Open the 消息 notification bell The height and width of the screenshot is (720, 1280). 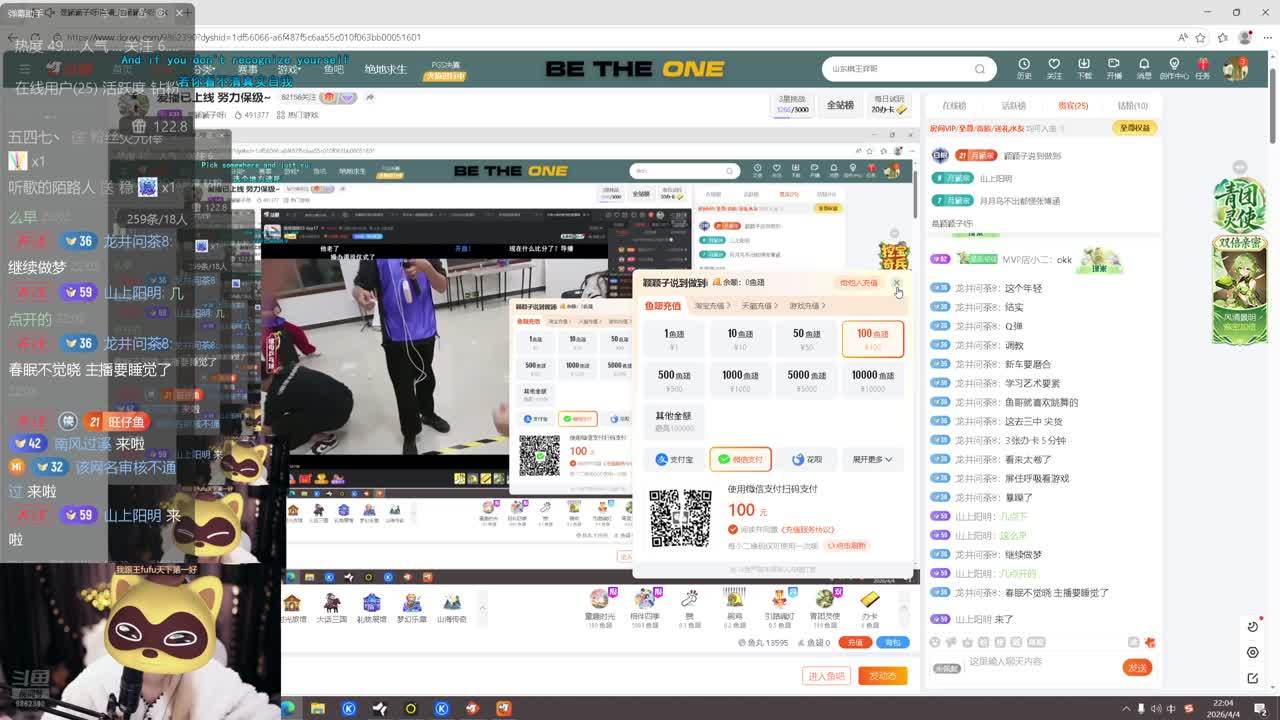pos(1144,65)
